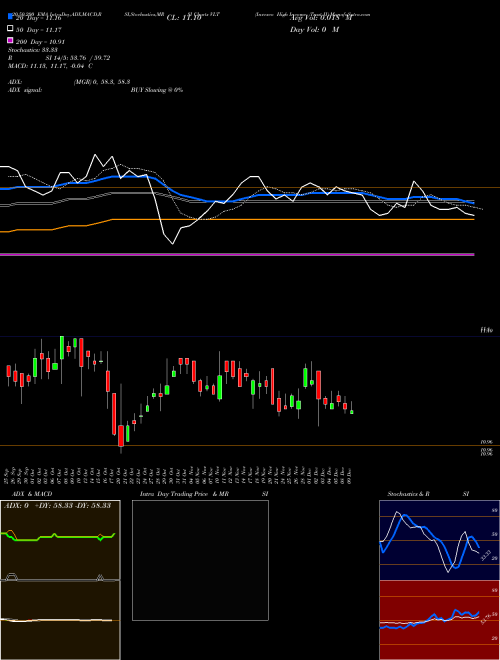Select the '50 Day - 11.17' label

coord(39,30)
